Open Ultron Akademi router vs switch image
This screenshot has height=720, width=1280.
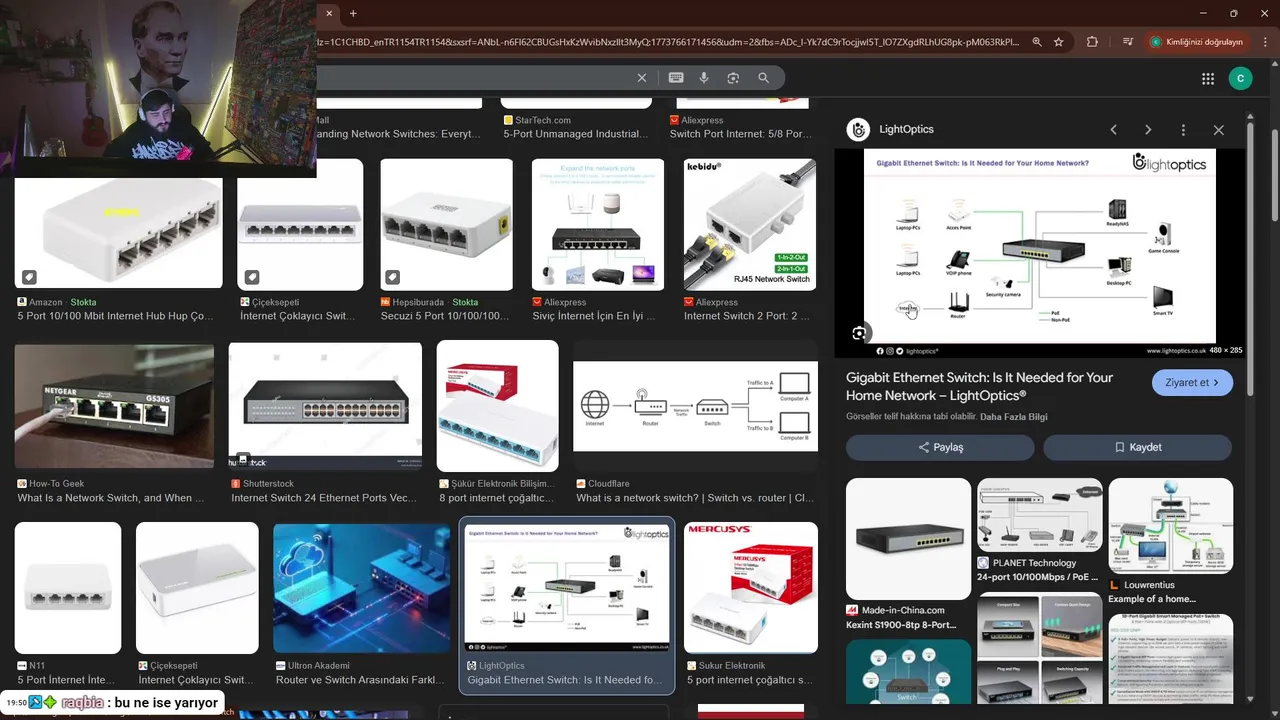[x=362, y=588]
